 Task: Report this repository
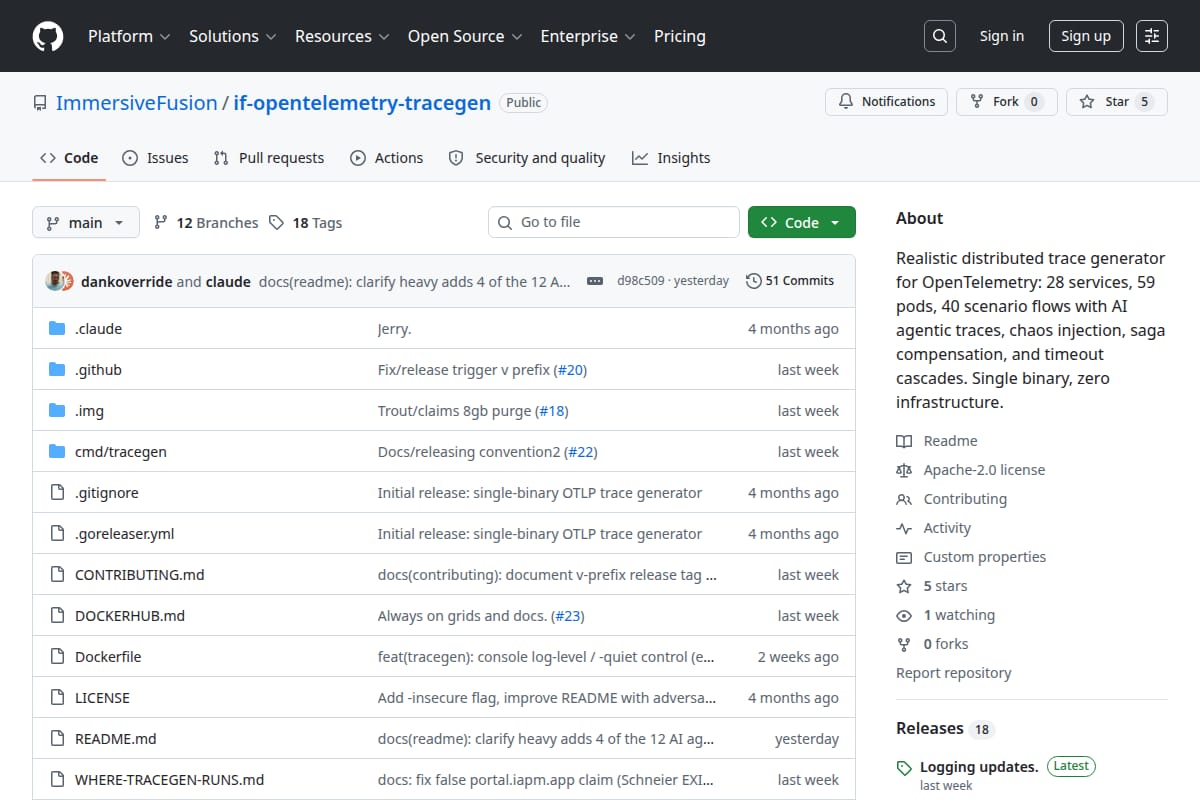tap(953, 673)
